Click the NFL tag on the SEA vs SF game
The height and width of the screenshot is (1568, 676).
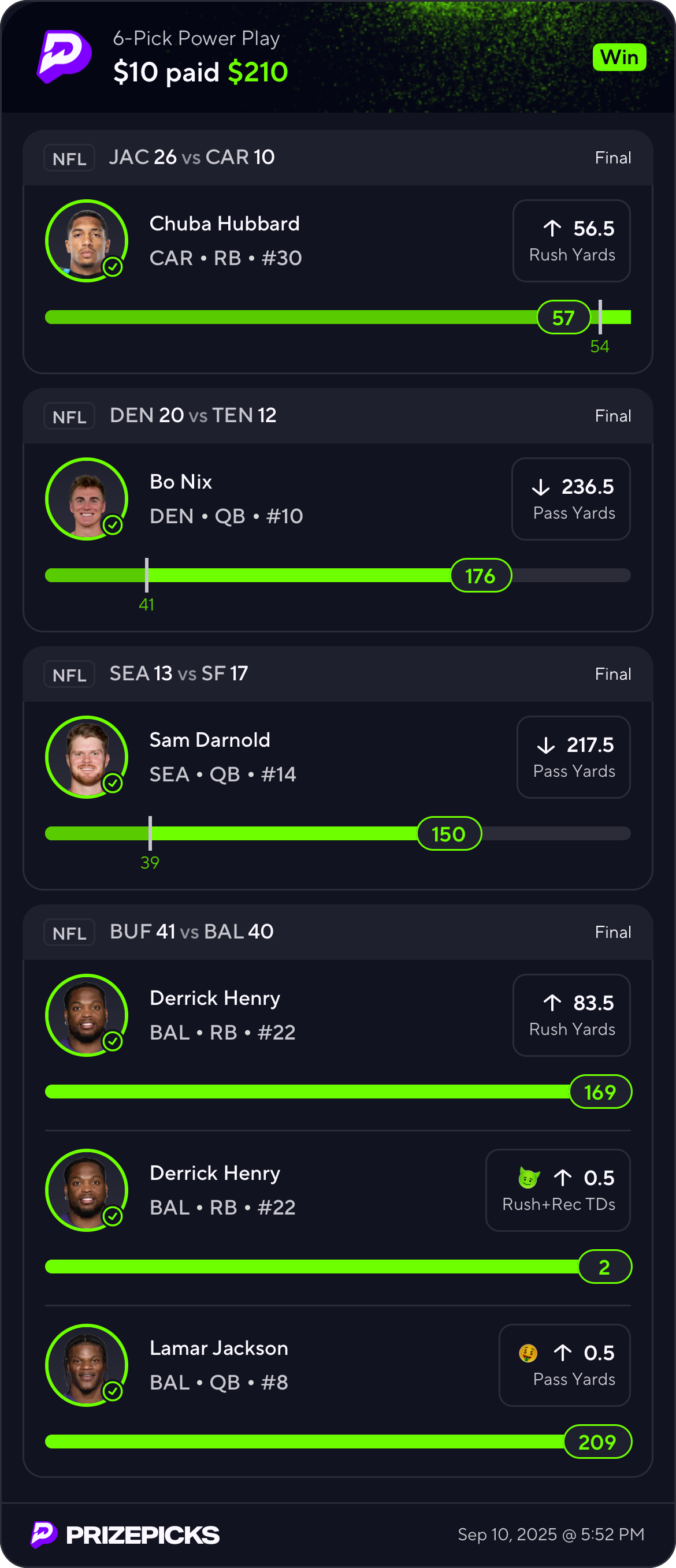69,675
